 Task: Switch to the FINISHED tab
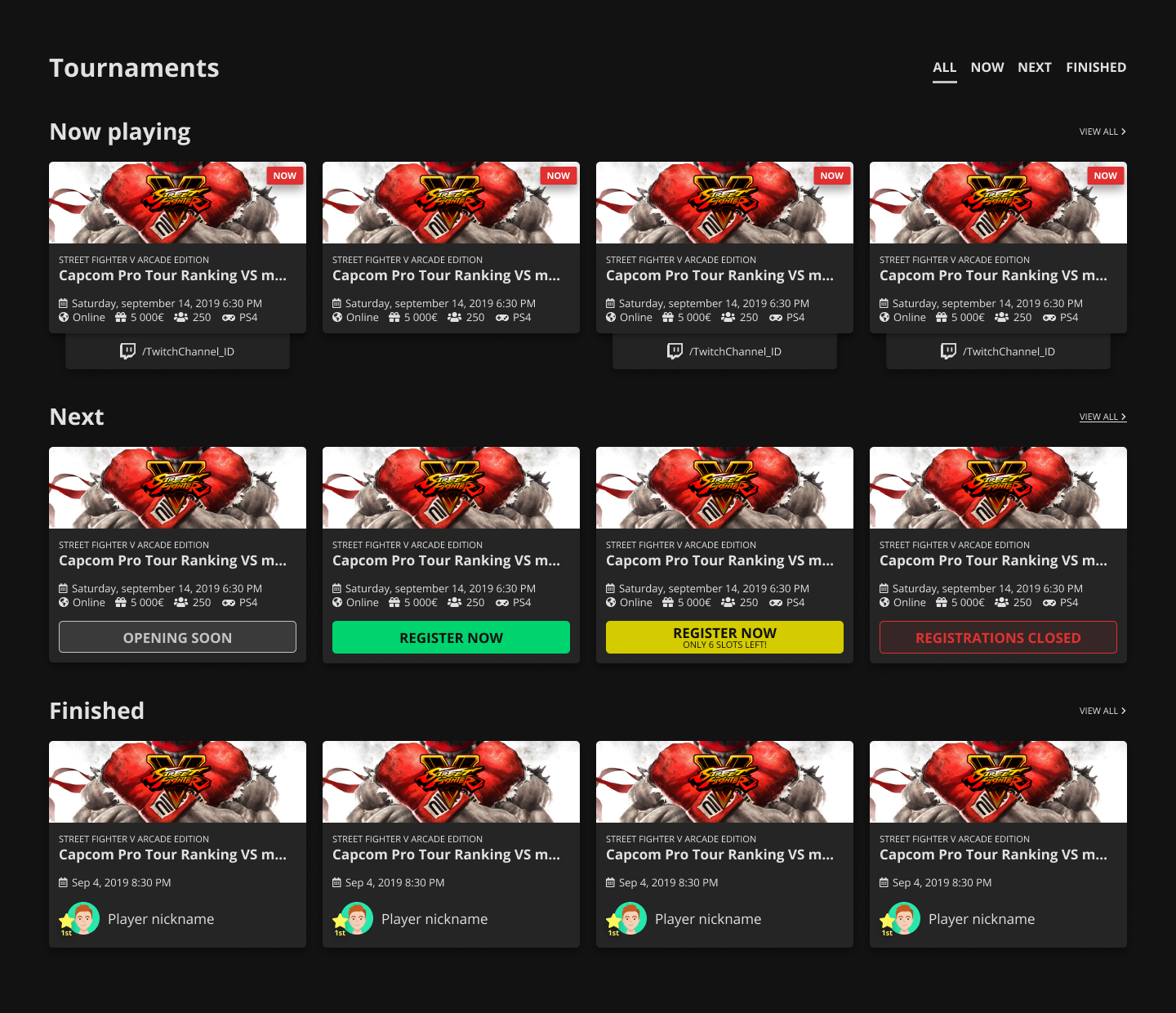(1096, 67)
